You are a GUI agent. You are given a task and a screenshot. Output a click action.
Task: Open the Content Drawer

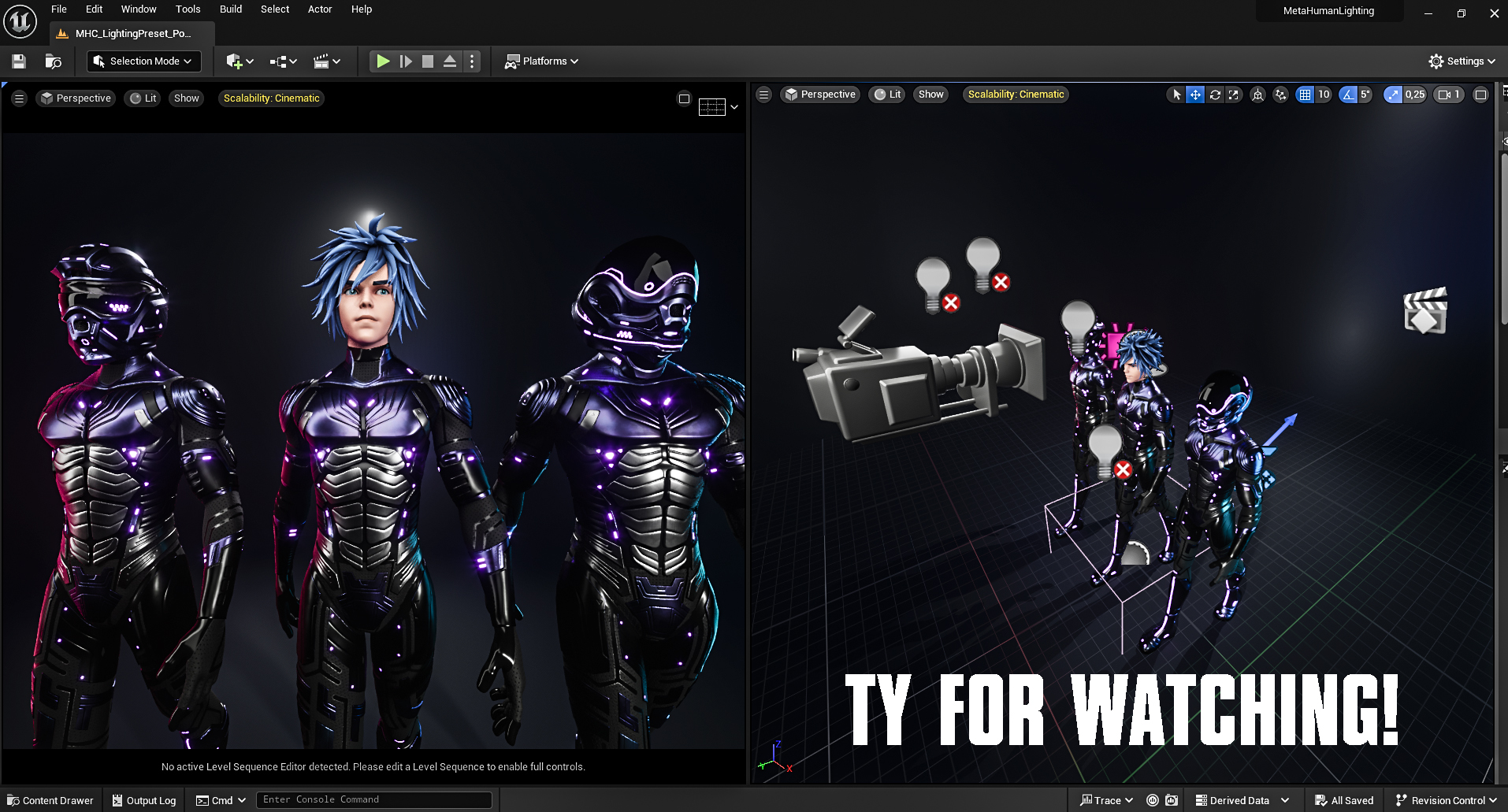pyautogui.click(x=50, y=800)
